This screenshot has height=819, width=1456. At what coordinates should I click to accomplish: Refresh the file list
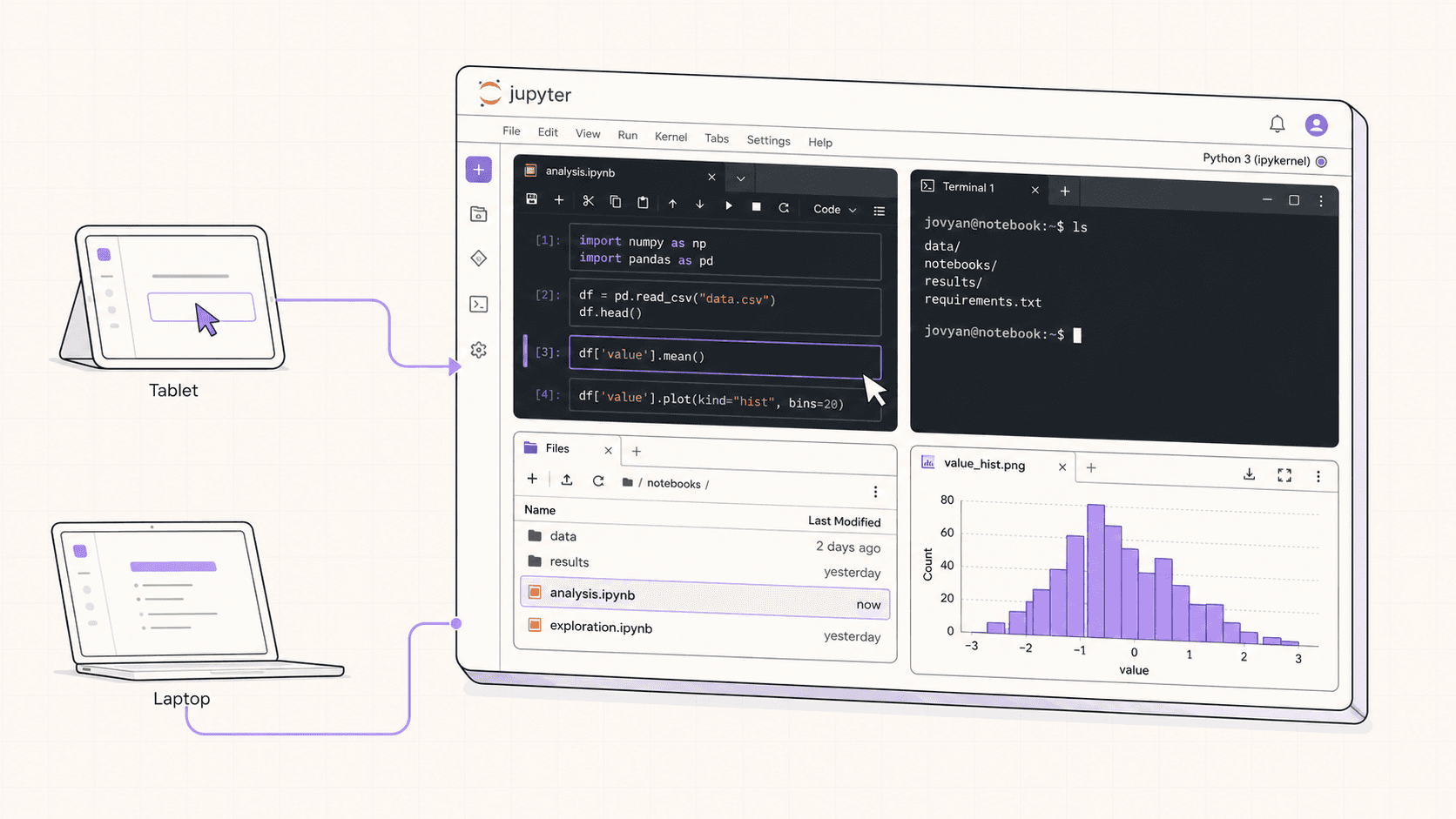[598, 480]
